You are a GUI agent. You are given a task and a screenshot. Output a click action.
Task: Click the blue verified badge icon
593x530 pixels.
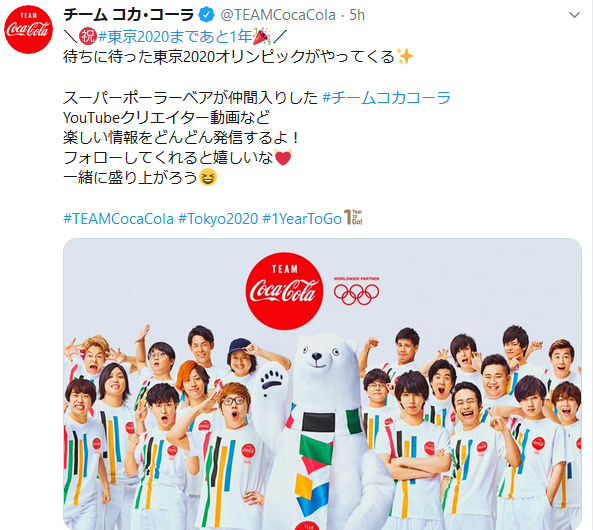[x=206, y=15]
